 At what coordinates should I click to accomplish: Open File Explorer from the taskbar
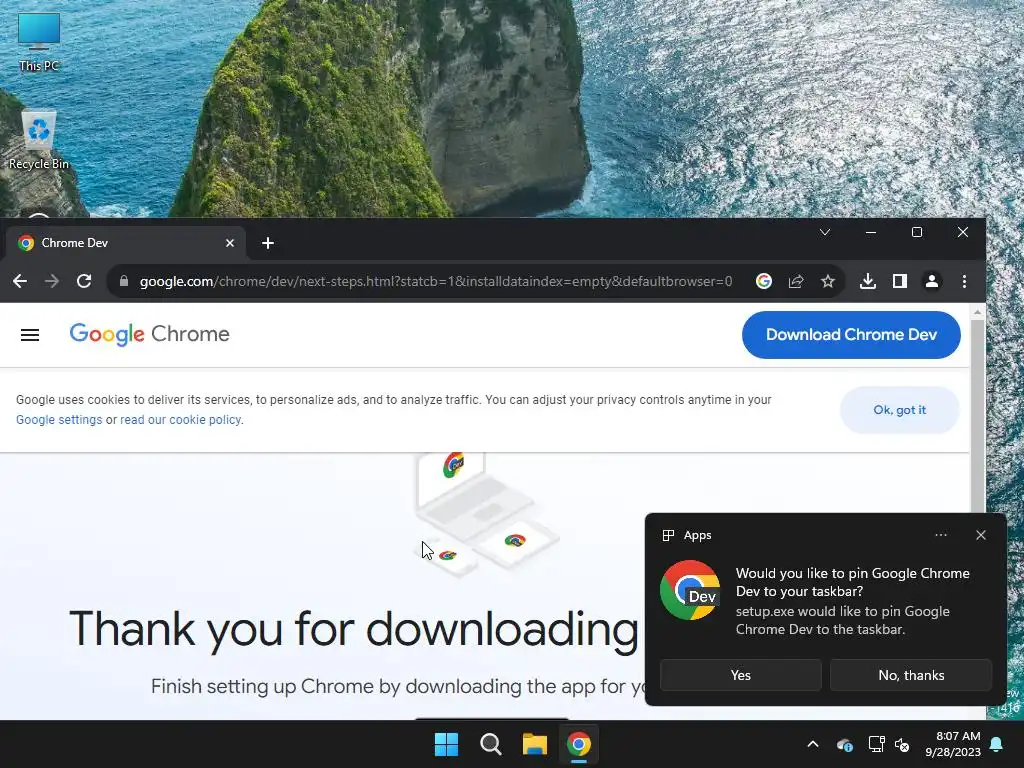click(x=534, y=744)
